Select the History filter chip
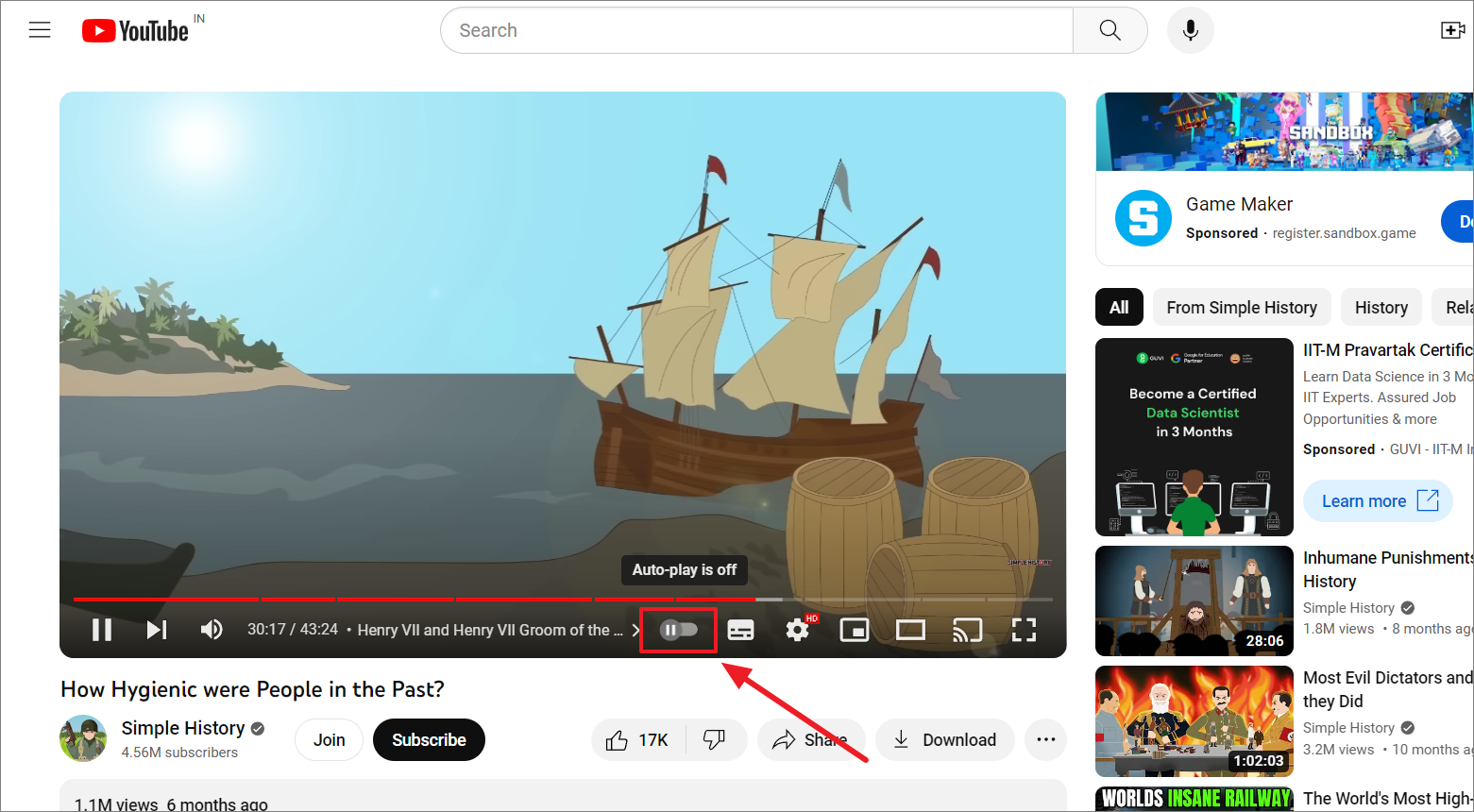1474x812 pixels. [x=1381, y=308]
